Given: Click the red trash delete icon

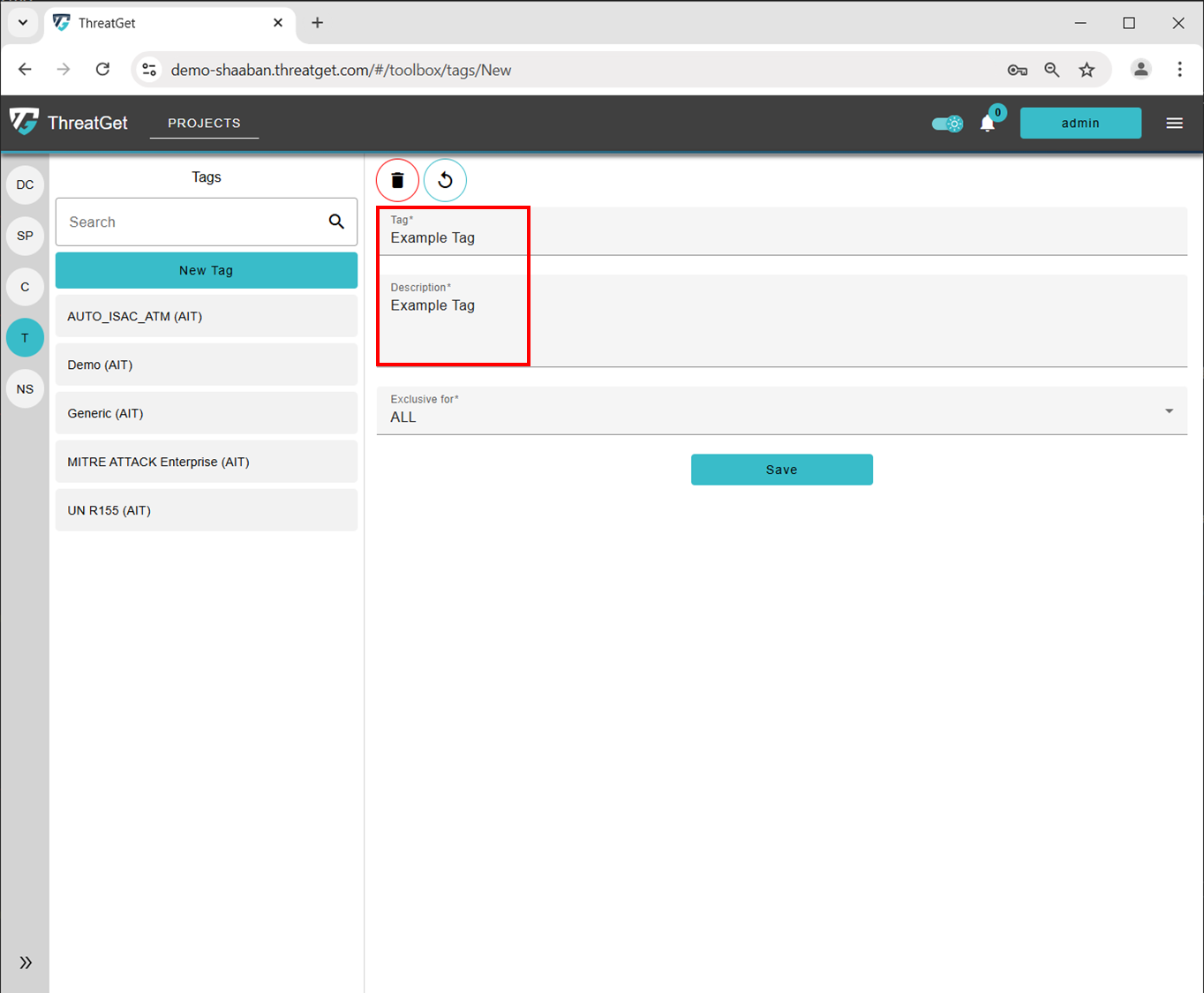Looking at the screenshot, I should pos(397,180).
